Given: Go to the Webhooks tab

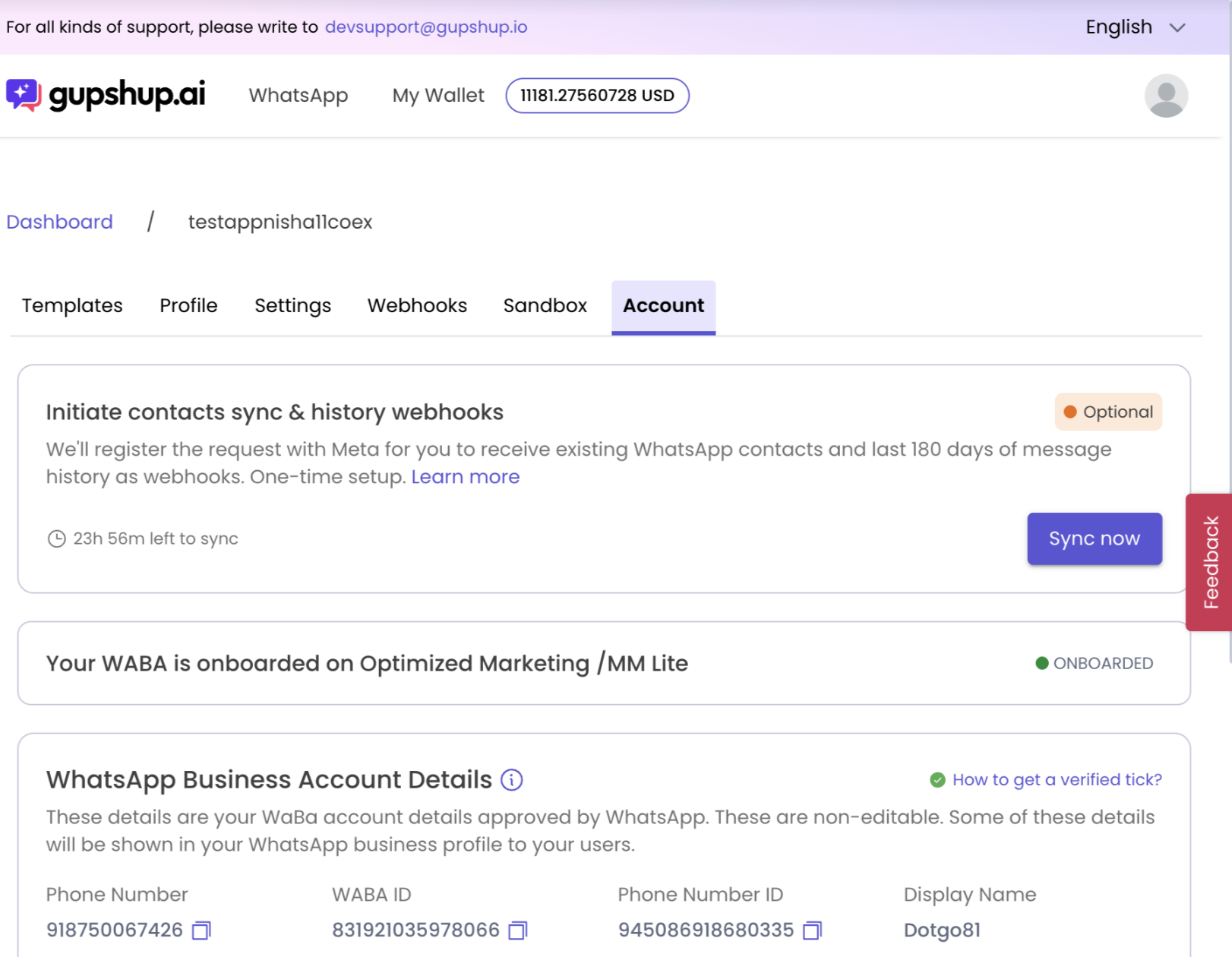Looking at the screenshot, I should point(417,305).
